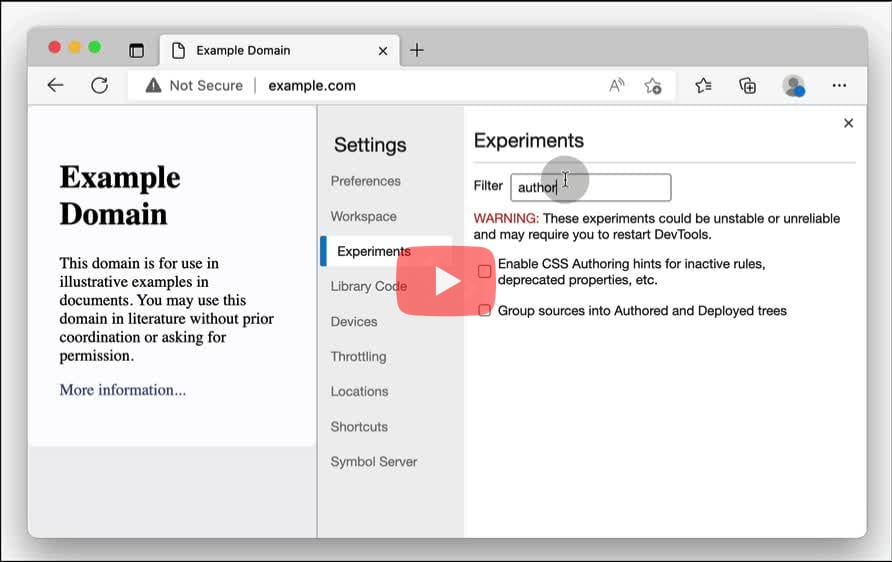Screen dimensions: 892x562
Task: Click the green macOS fullscreen button
Action: tap(95, 47)
